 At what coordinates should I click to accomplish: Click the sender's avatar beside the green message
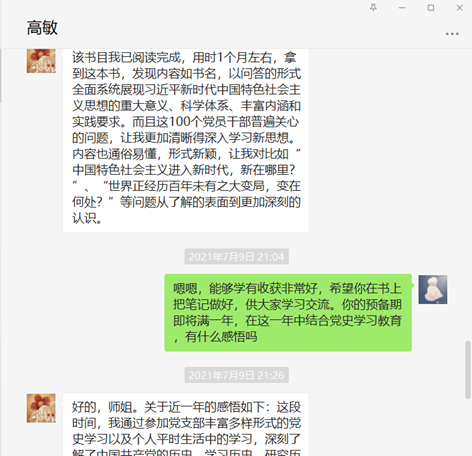(433, 289)
